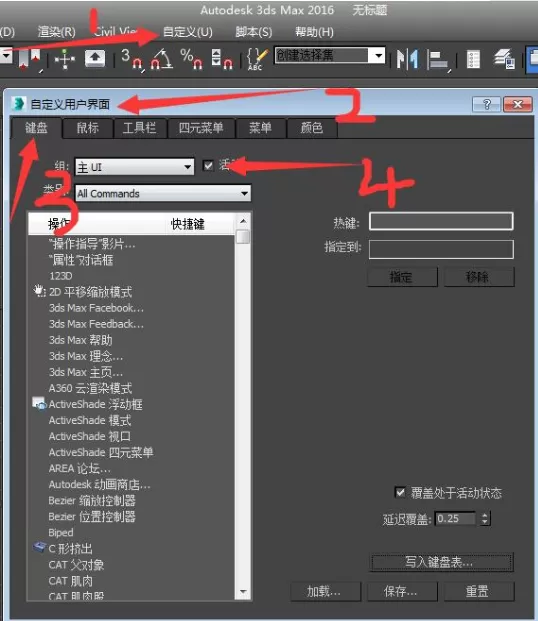Switch to the 键盘 tab
Image resolution: width=538 pixels, height=621 pixels.
point(36,128)
